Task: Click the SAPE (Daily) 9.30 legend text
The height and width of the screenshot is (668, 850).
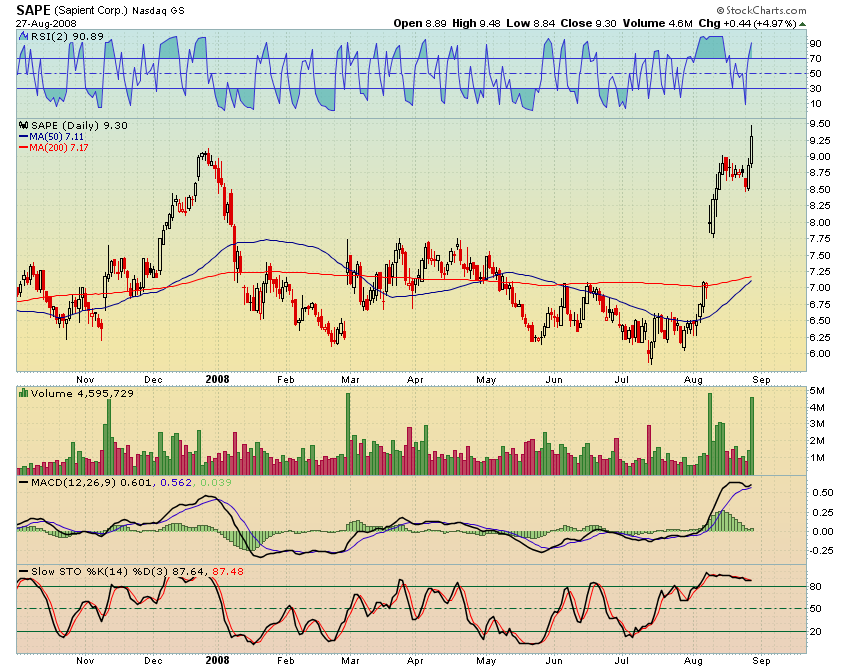Action: pyautogui.click(x=79, y=125)
